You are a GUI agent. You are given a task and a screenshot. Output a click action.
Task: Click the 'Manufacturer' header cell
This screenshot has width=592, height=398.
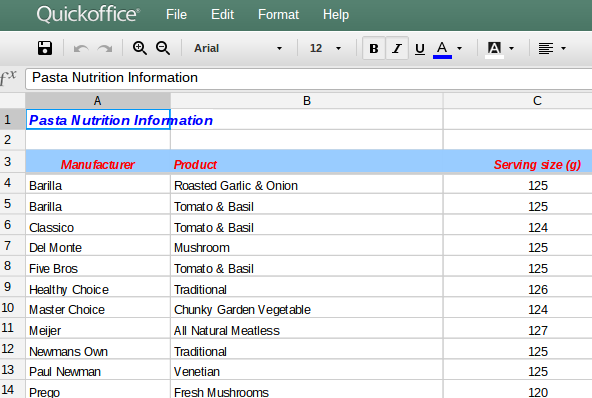(x=98, y=162)
